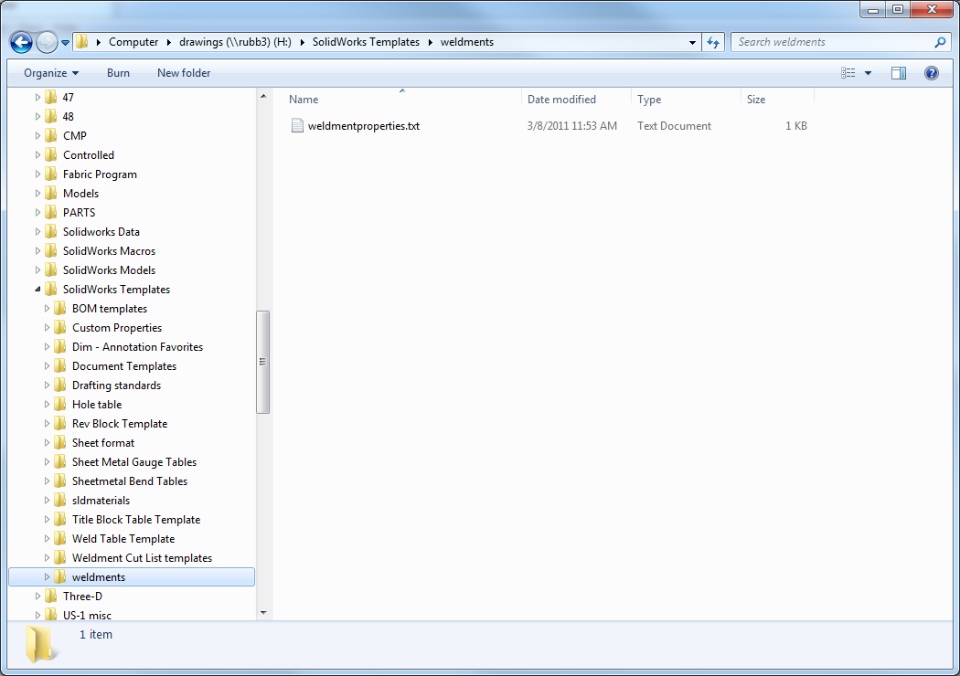Click the weldments breadcrumb segment
This screenshot has width=960, height=676.
(x=467, y=42)
